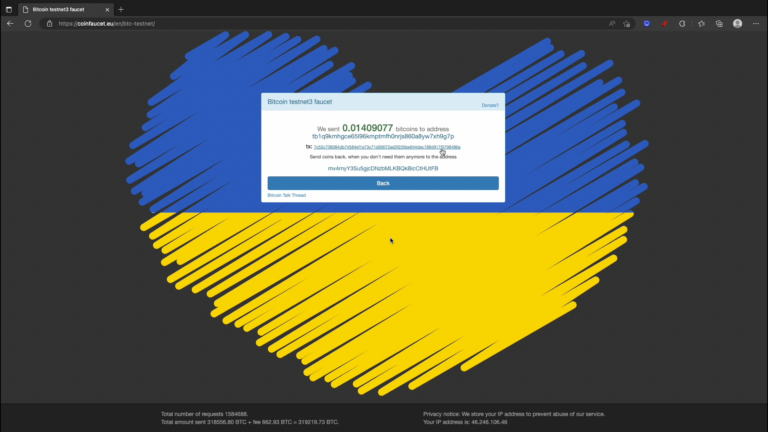Select the Bitcoin testnet3 faucet tab
The height and width of the screenshot is (432, 768).
pos(62,9)
